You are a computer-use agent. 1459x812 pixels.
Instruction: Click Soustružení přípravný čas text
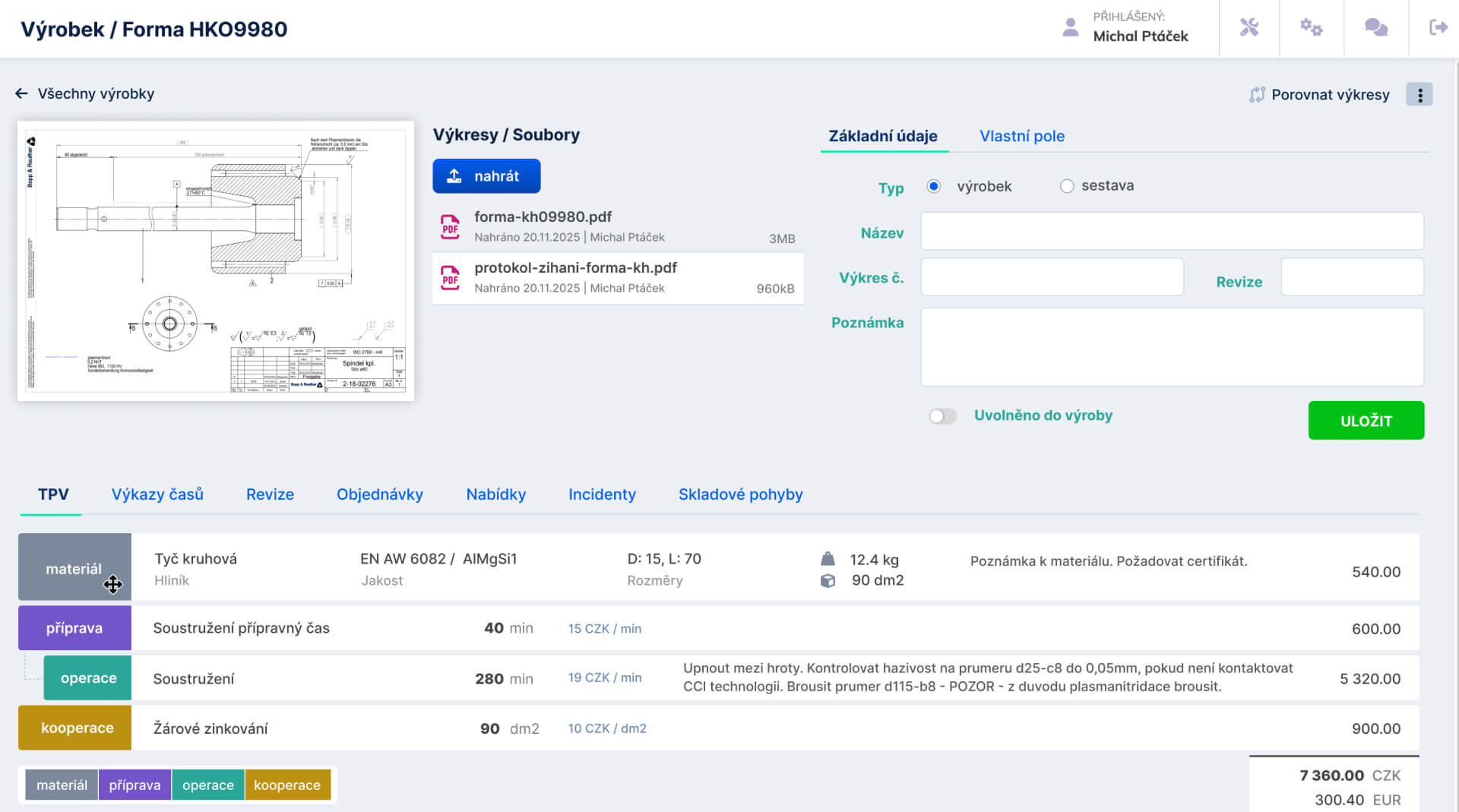click(242, 628)
